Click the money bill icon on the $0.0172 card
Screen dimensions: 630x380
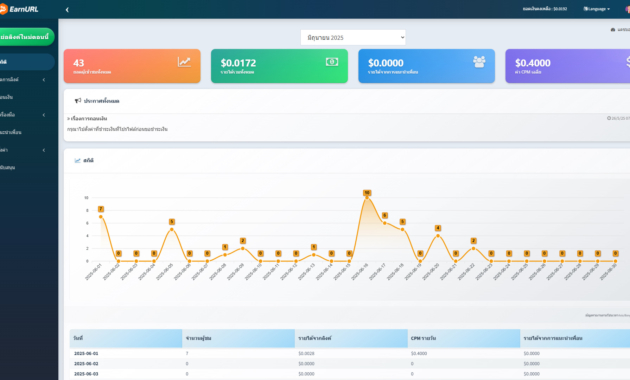click(332, 62)
